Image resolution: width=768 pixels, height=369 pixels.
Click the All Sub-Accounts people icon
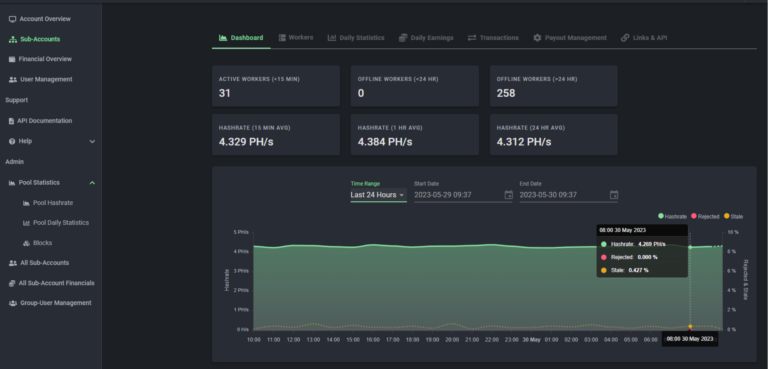tap(13, 263)
